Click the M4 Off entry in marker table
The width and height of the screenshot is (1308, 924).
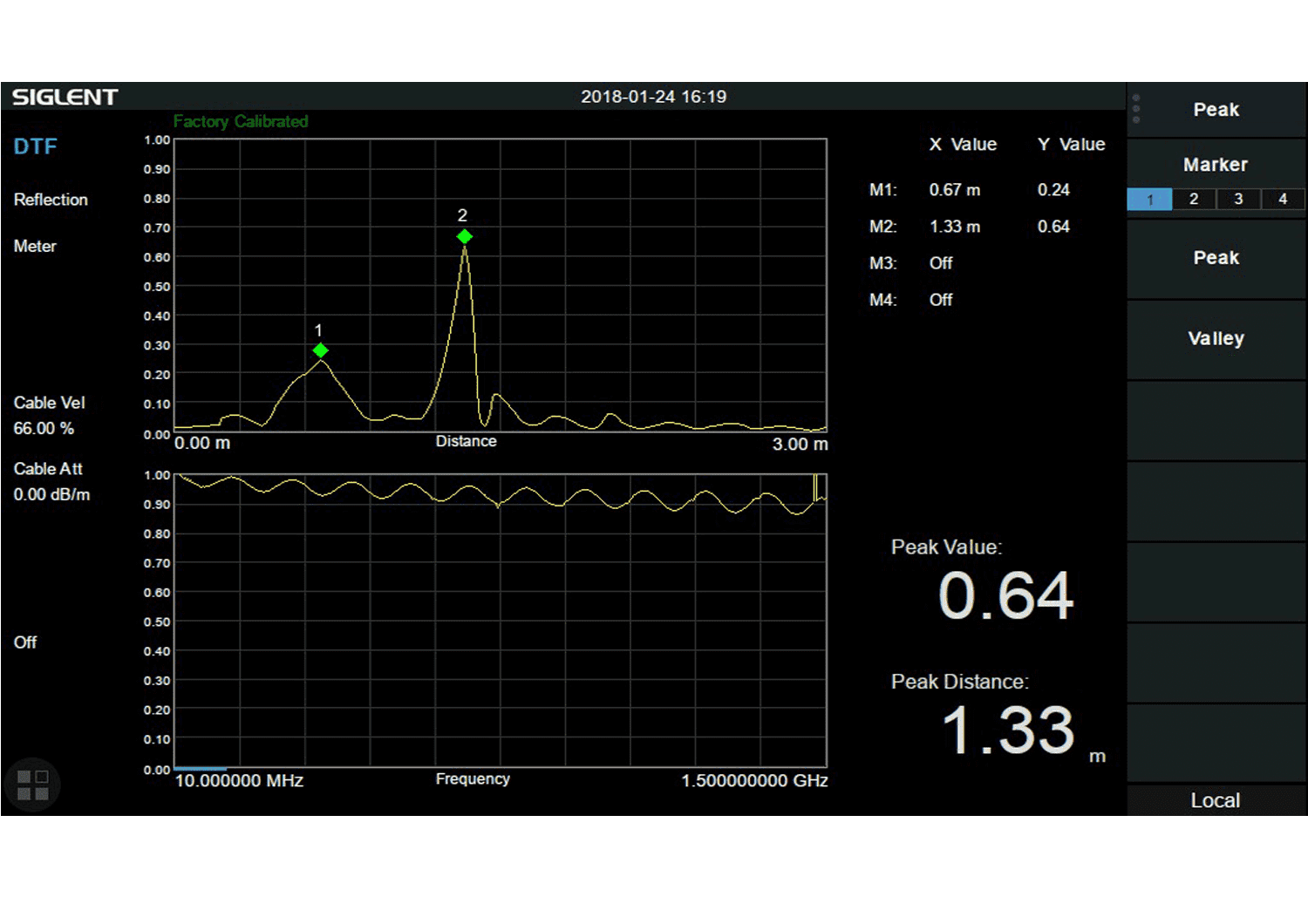coord(941,300)
